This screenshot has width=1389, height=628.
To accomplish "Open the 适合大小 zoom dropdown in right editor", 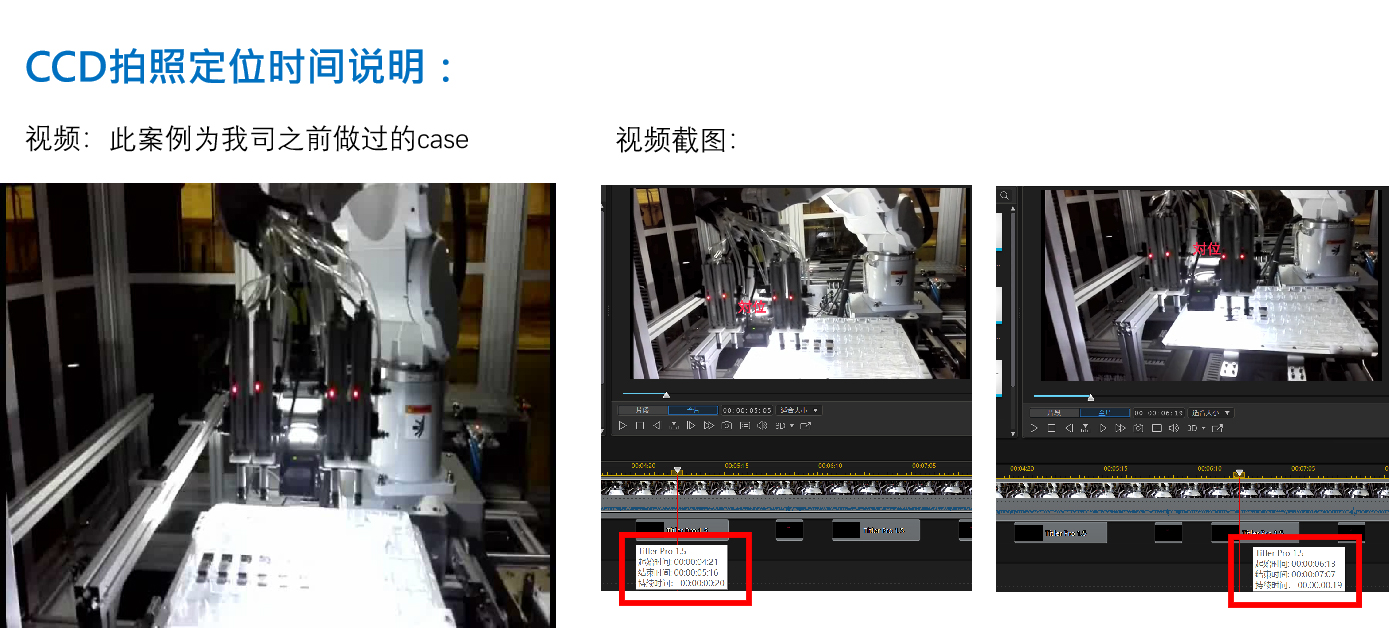I will (1210, 412).
